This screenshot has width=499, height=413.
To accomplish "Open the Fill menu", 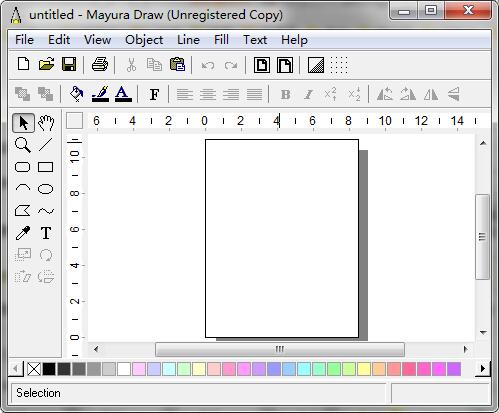I will click(x=221, y=40).
